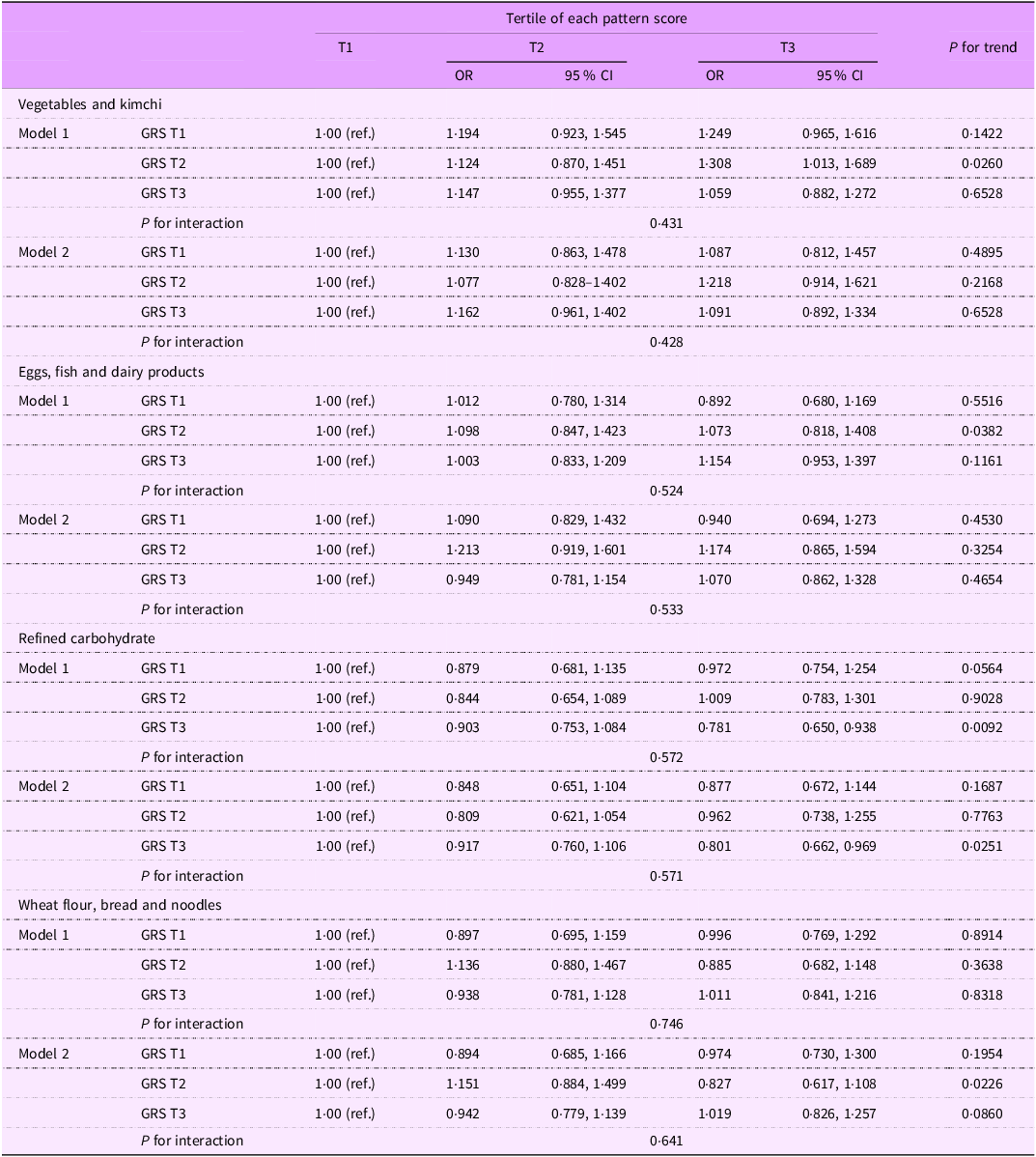Click the 'Wheat flour, bread and noodles' heading
Viewport: 1036px width, 1157px height.
[x=121, y=905]
